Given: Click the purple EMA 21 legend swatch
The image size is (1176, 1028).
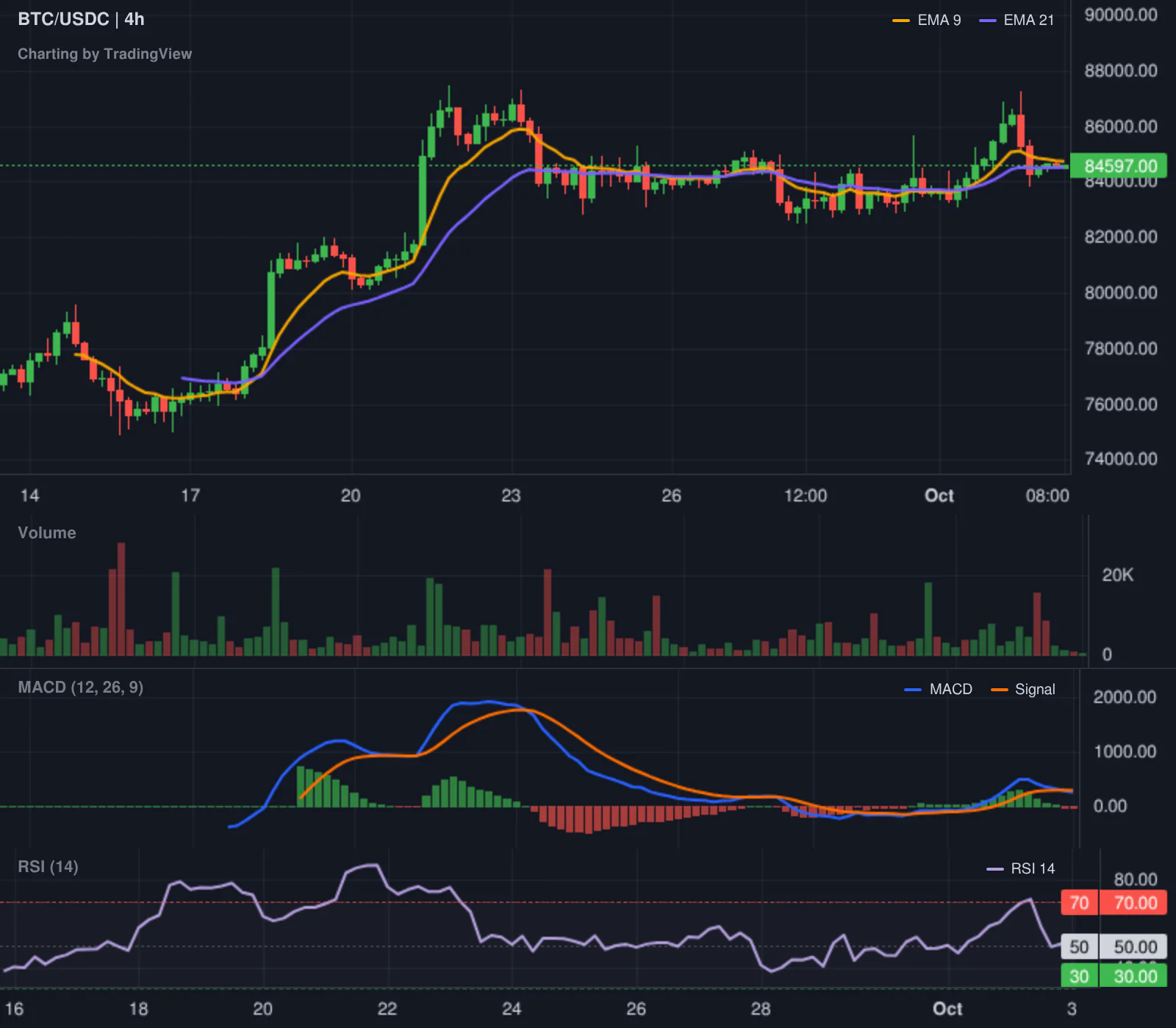Looking at the screenshot, I should click(x=988, y=21).
